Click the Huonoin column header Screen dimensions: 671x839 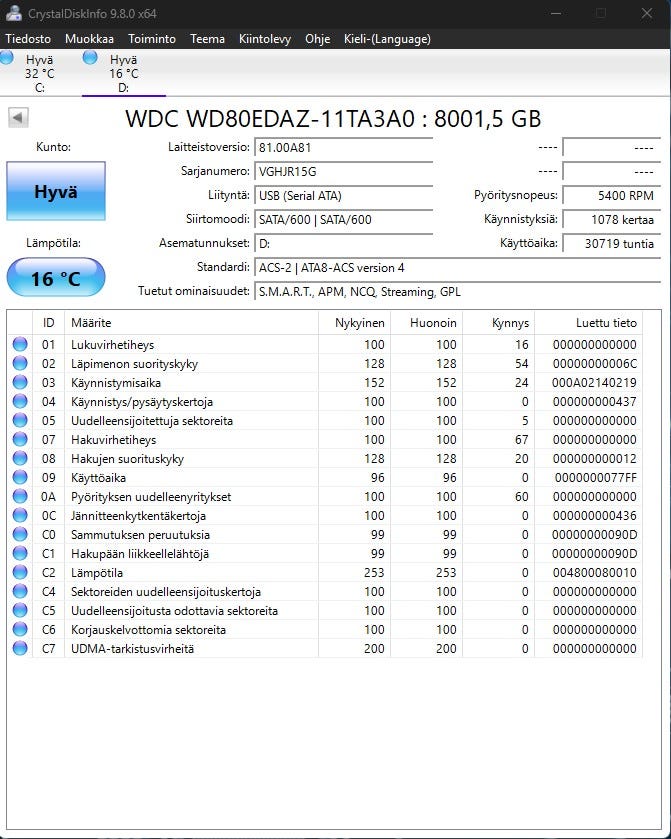(x=427, y=323)
